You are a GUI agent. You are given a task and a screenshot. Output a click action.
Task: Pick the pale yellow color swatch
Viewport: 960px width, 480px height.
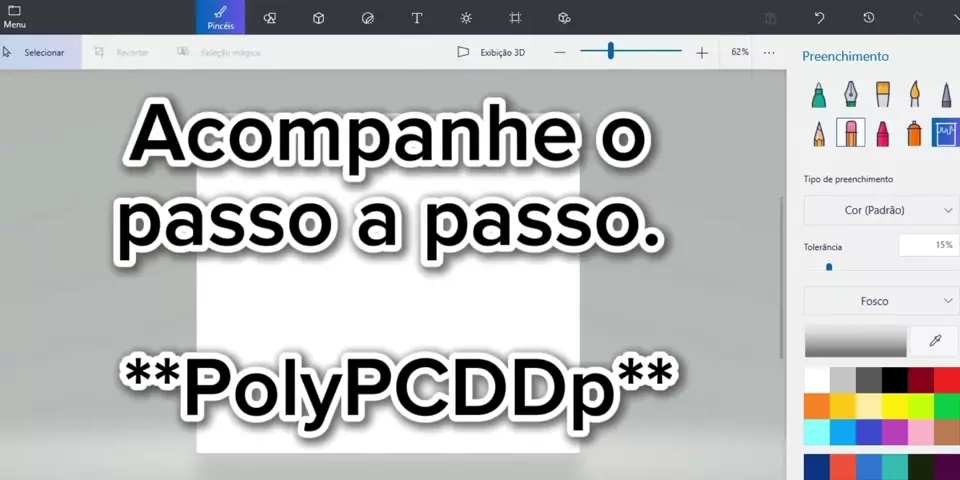pyautogui.click(x=869, y=406)
